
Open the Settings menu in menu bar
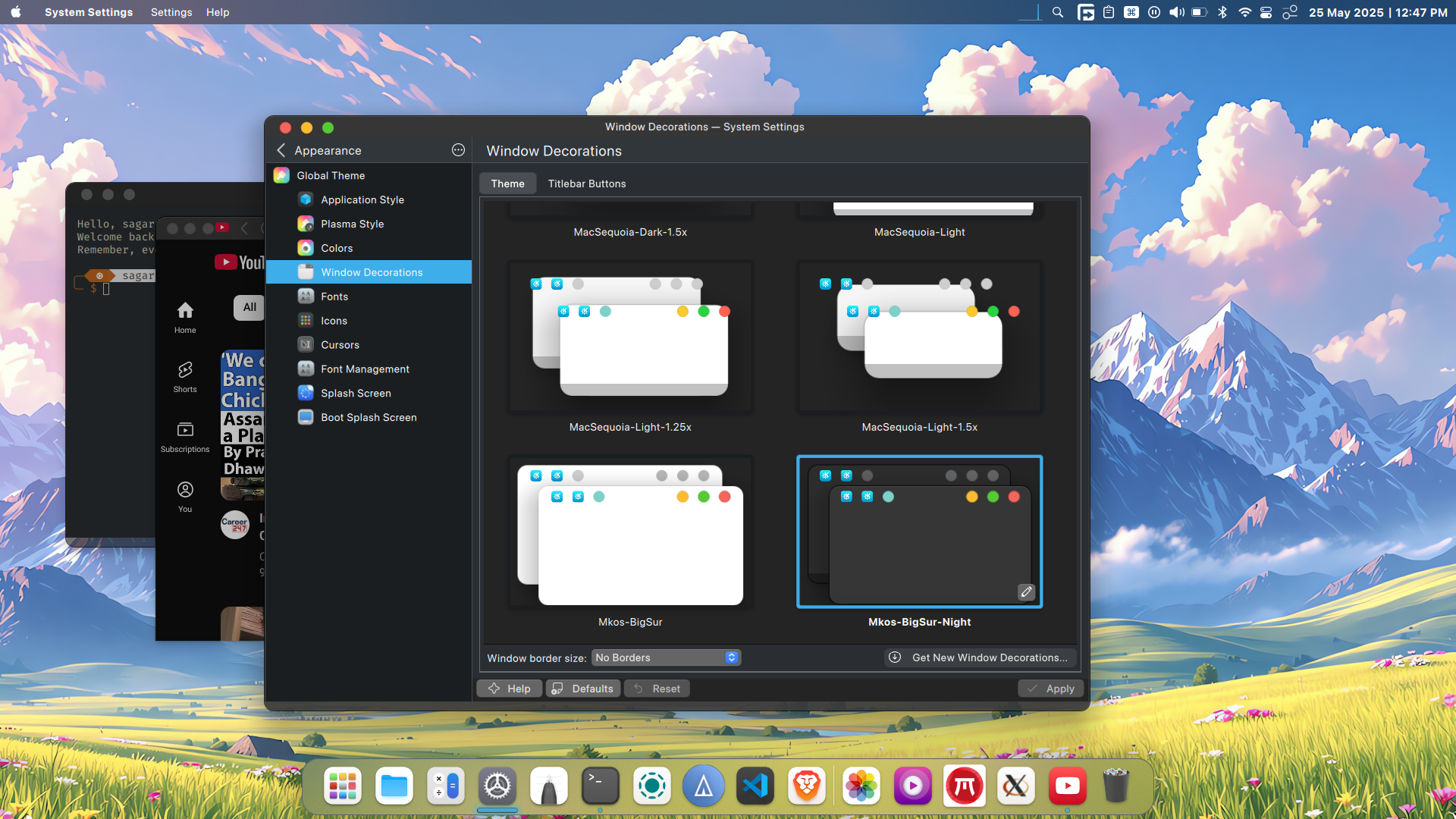pos(171,12)
